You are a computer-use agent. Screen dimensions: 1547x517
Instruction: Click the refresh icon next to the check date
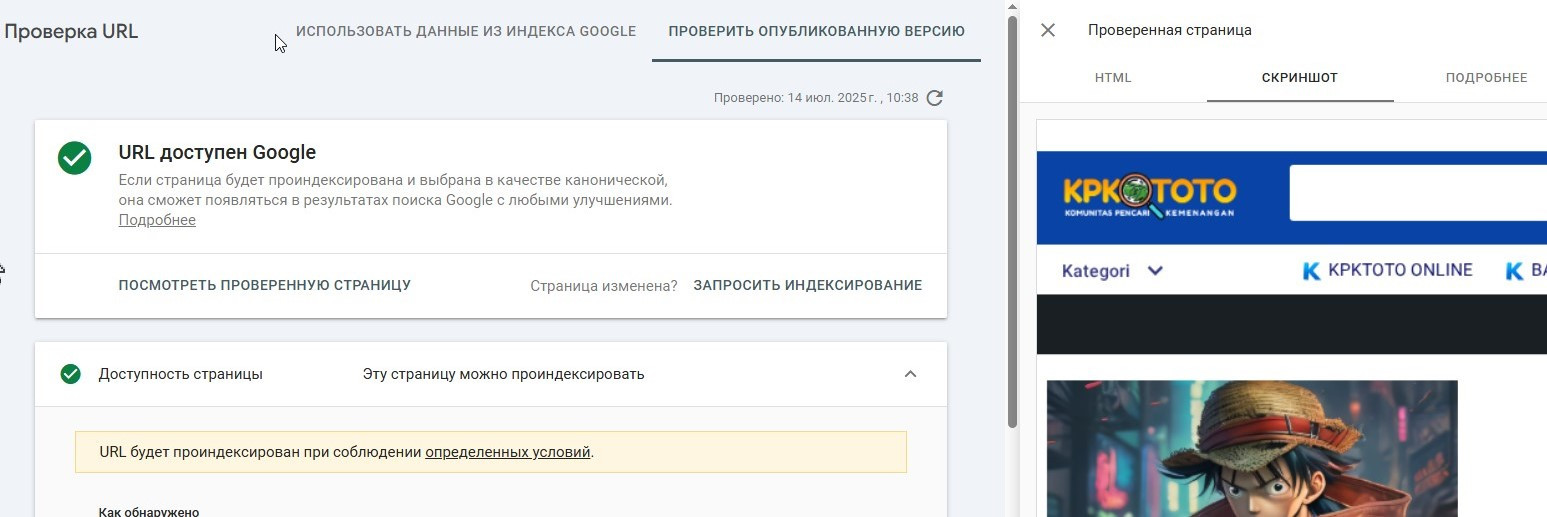point(935,98)
